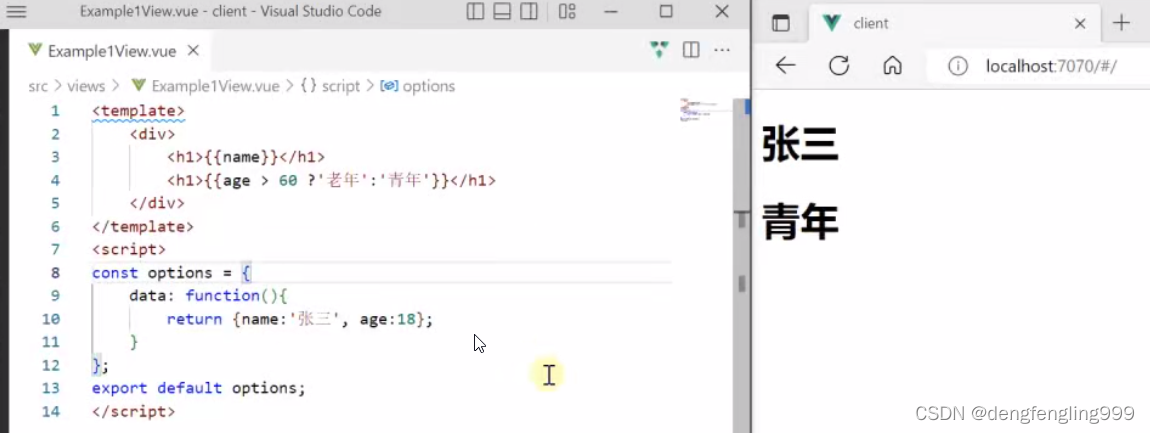This screenshot has height=433, width=1150.
Task: Open More Actions ellipsis in editor toolbar
Action: click(722, 50)
